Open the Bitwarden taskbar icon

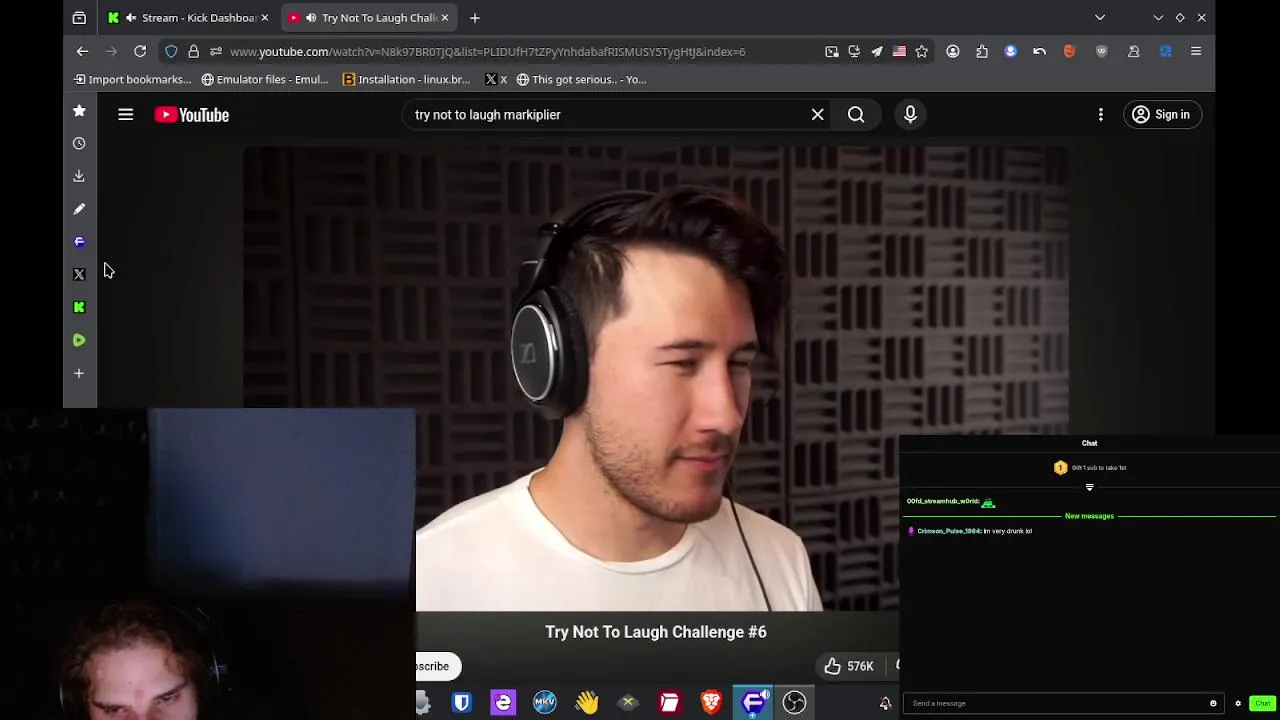point(461,703)
